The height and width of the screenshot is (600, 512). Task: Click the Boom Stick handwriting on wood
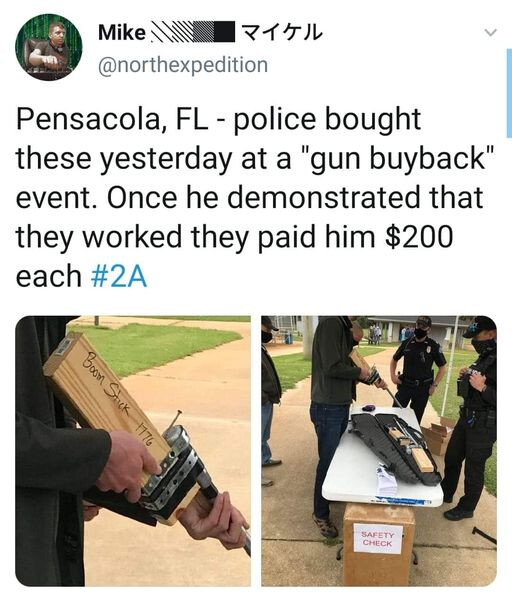click(108, 386)
